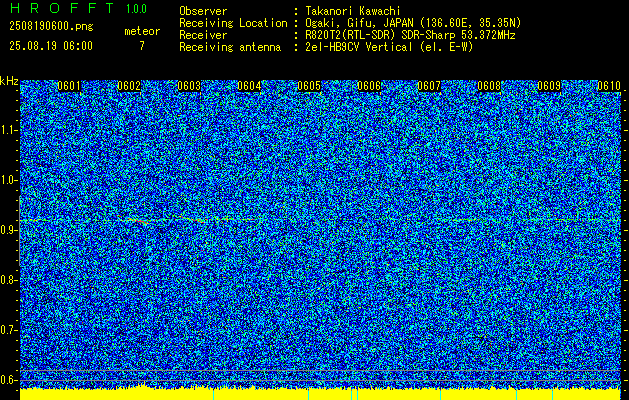Image resolution: width=629 pixels, height=400 pixels.
Task: Click the 0604 time marker
Action: pos(249,86)
